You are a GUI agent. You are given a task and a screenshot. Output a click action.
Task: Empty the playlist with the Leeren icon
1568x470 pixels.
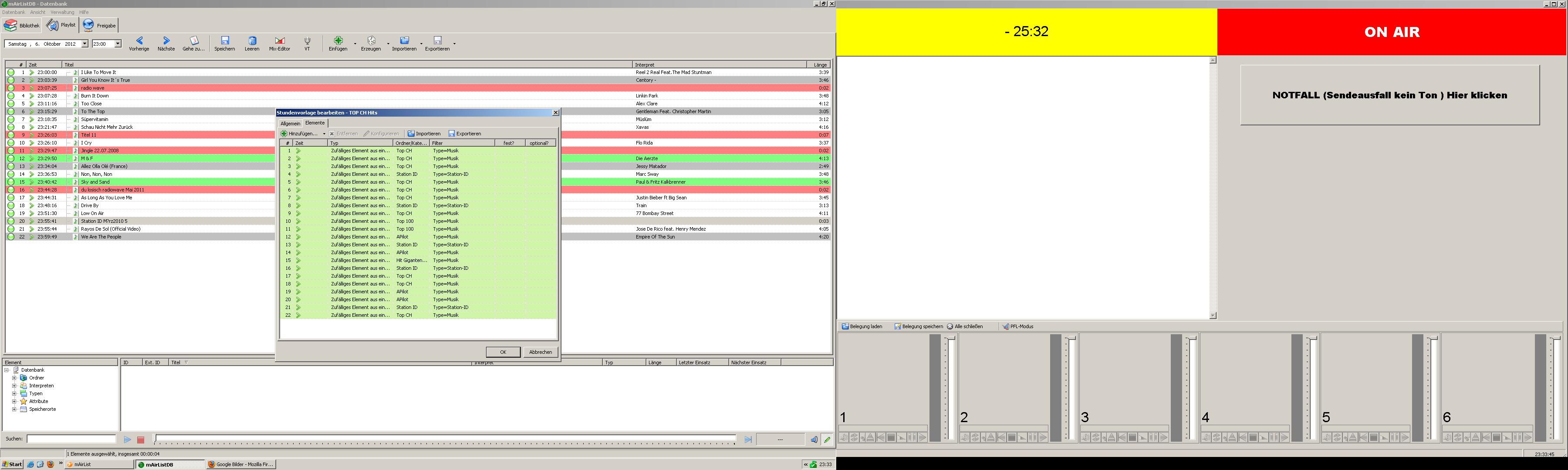click(x=252, y=43)
